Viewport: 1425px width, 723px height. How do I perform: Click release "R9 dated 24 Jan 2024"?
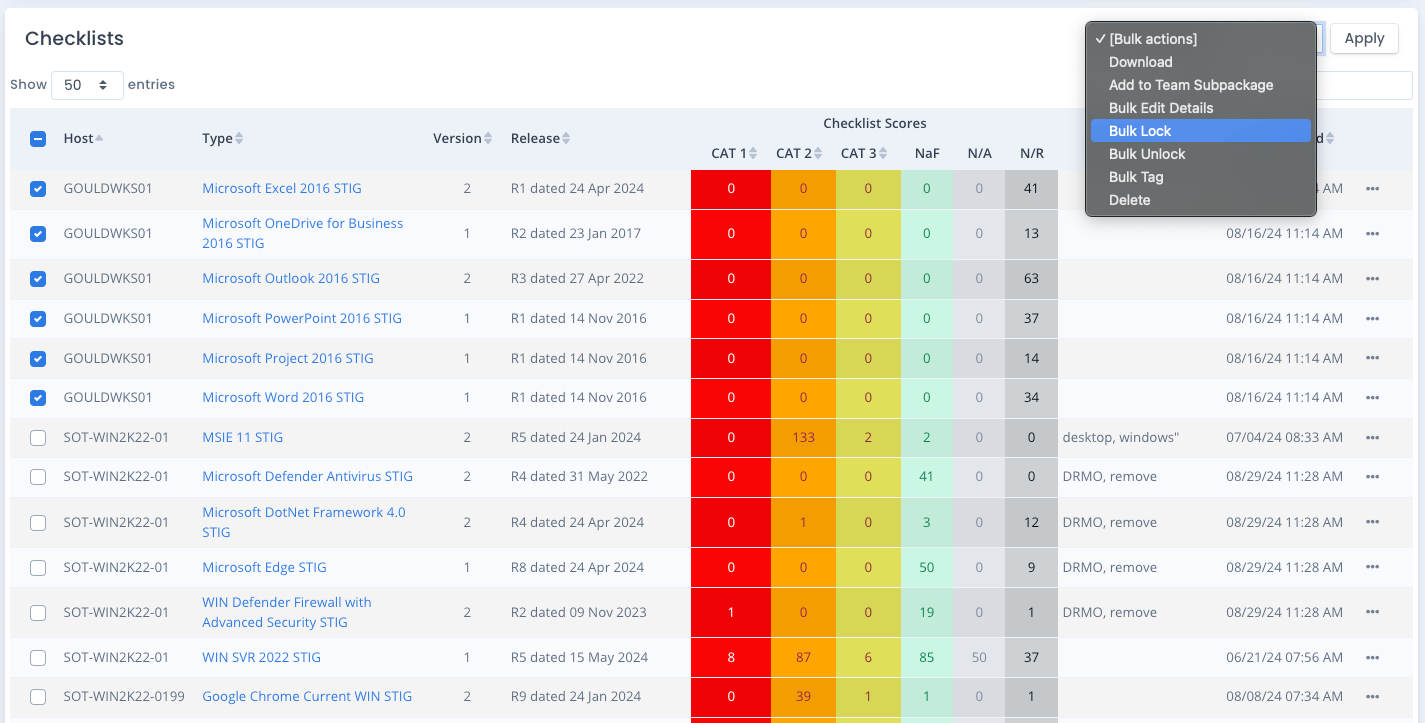576,696
